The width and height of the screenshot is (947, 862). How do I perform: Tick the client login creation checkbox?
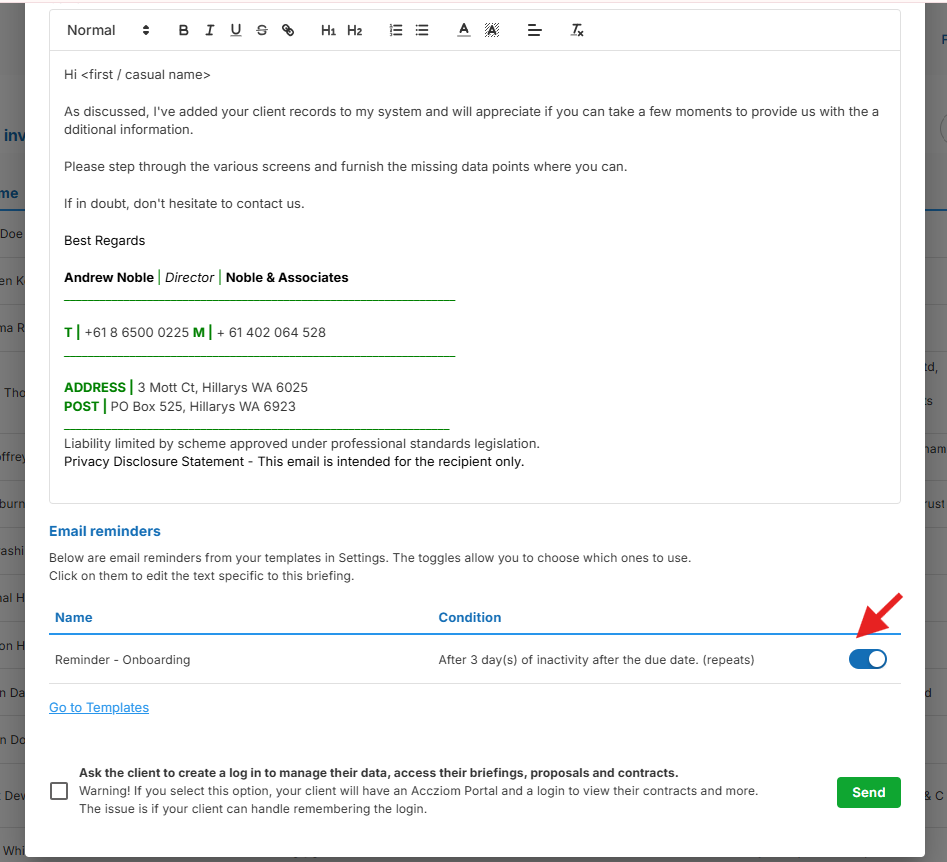click(x=59, y=791)
